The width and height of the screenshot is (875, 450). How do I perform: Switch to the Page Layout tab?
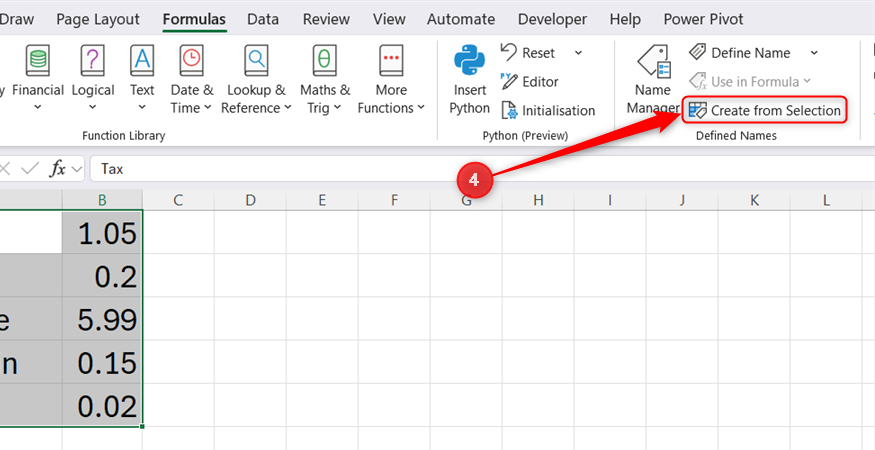tap(98, 19)
